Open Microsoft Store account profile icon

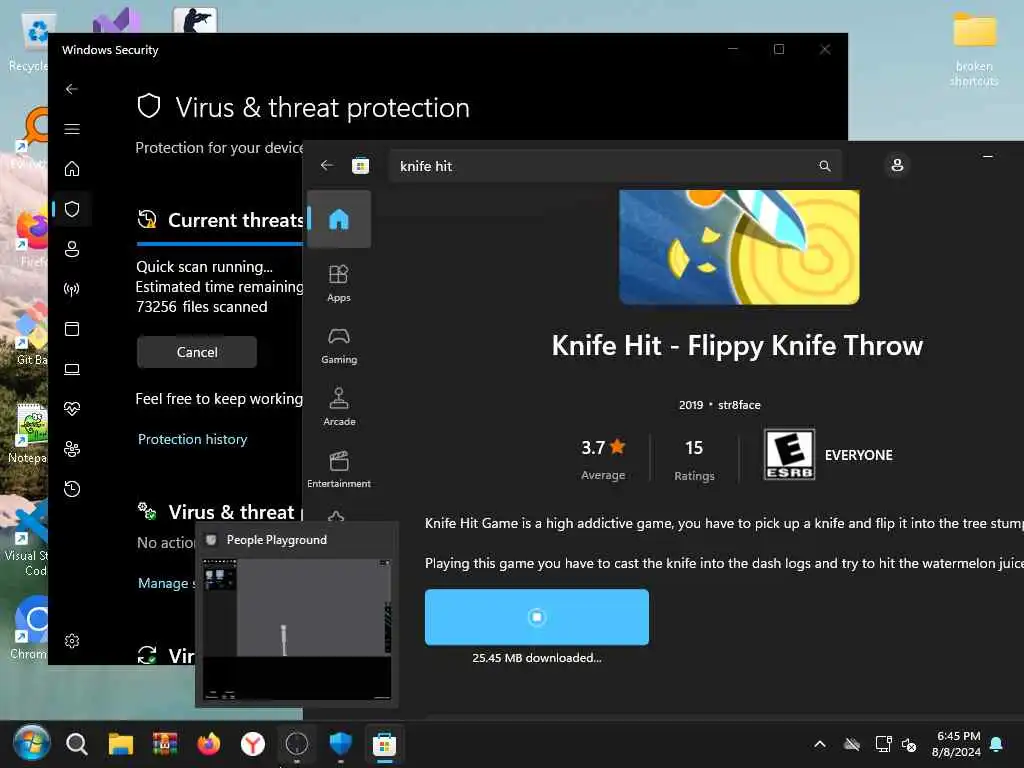tap(897, 165)
